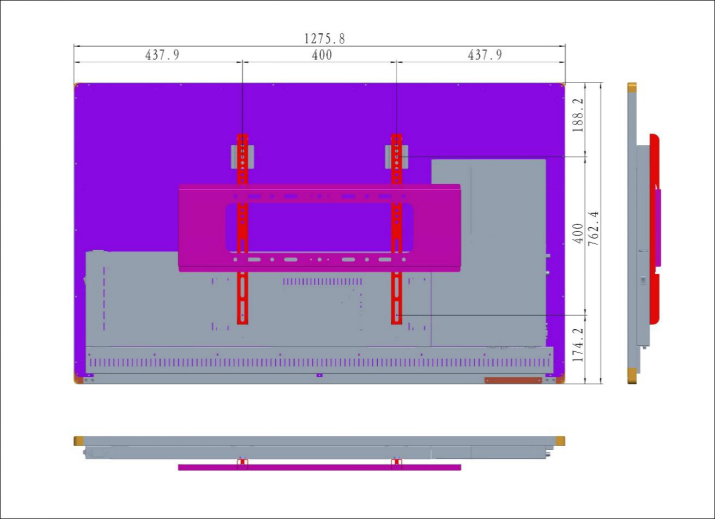Select the 174.2 vertical dimension label
The height and width of the screenshot is (519, 715).
578,345
